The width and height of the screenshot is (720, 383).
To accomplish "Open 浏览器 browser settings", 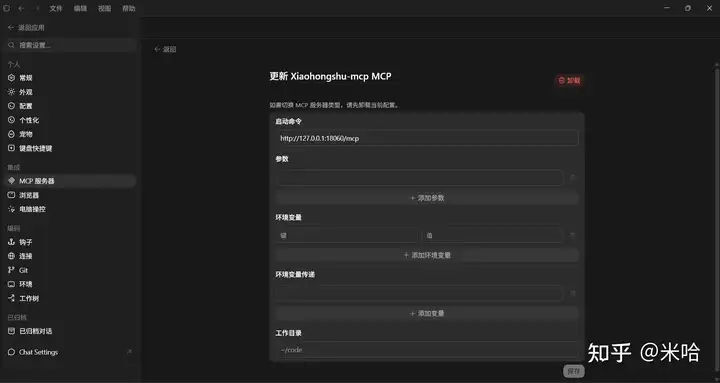I will point(70,195).
